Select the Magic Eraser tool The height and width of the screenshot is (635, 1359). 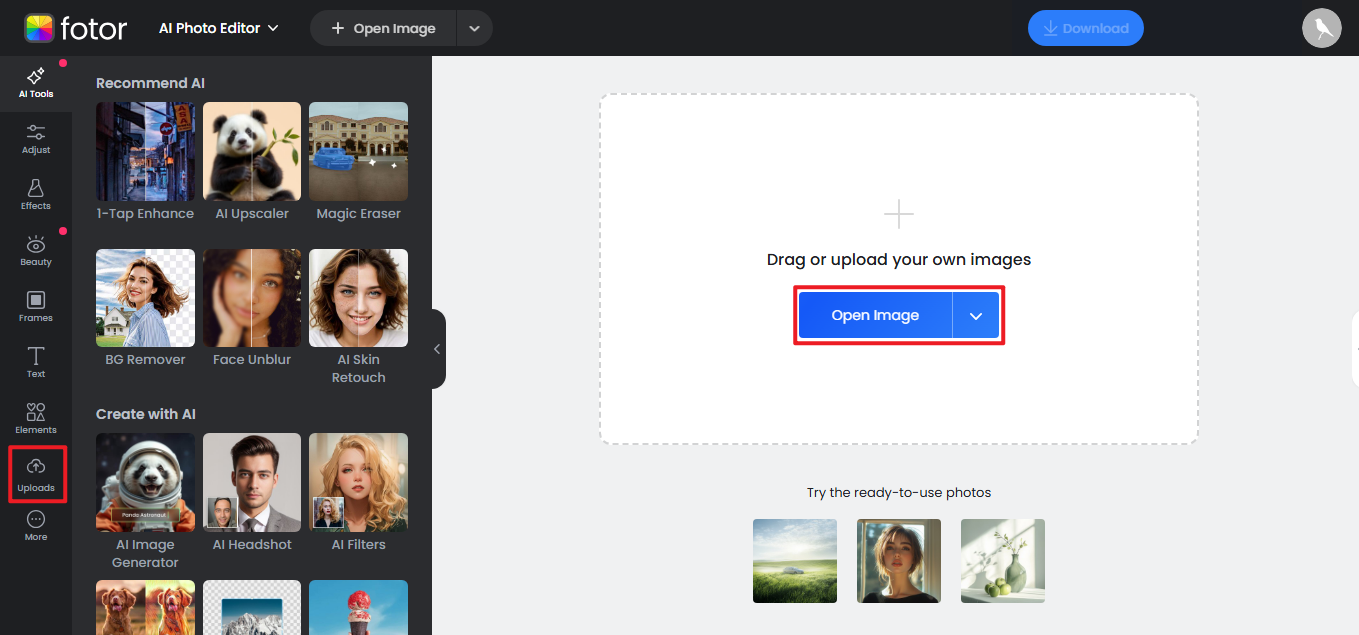[x=358, y=162]
